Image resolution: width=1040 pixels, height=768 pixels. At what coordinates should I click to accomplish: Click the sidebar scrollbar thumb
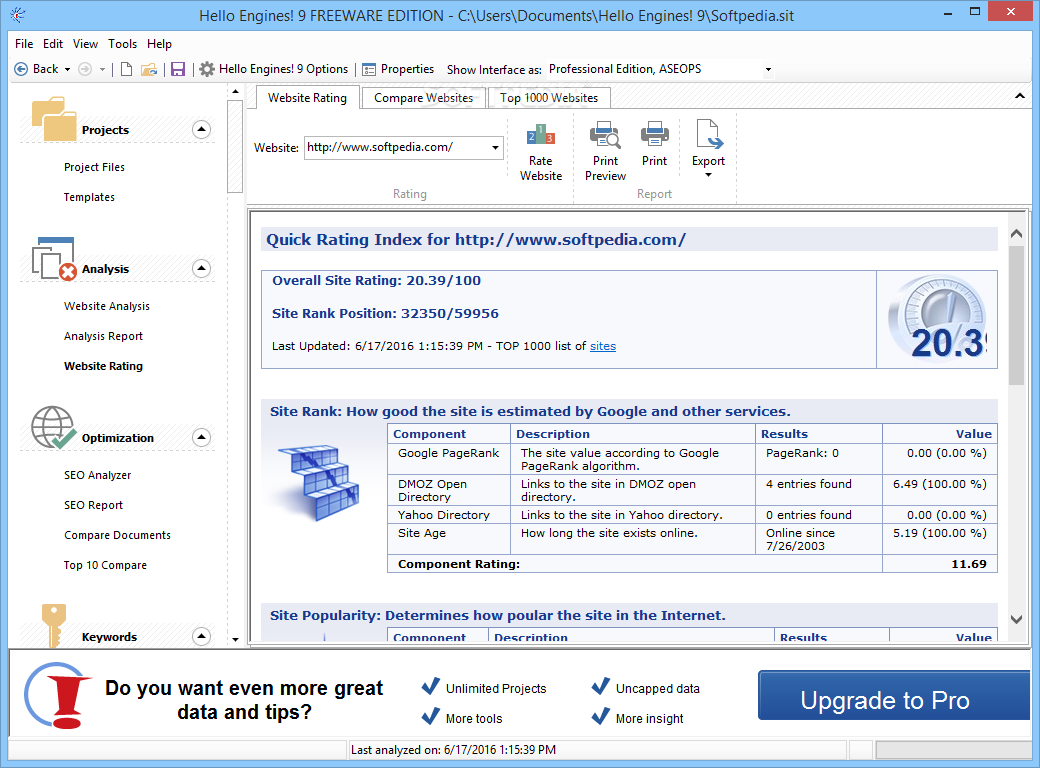click(x=235, y=147)
